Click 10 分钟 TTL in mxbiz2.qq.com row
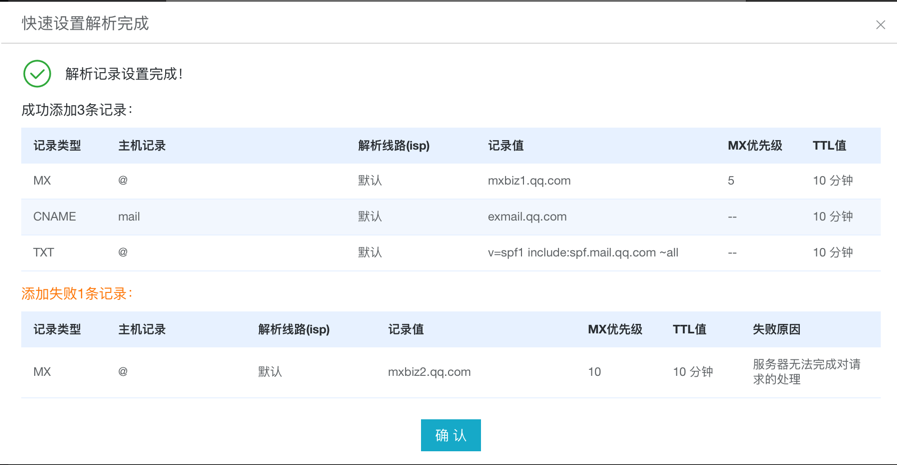The width and height of the screenshot is (897, 465). [693, 372]
